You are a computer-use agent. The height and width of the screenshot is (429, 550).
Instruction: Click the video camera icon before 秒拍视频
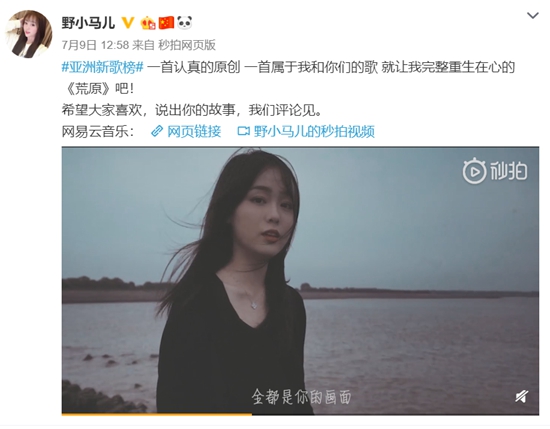[x=243, y=132]
